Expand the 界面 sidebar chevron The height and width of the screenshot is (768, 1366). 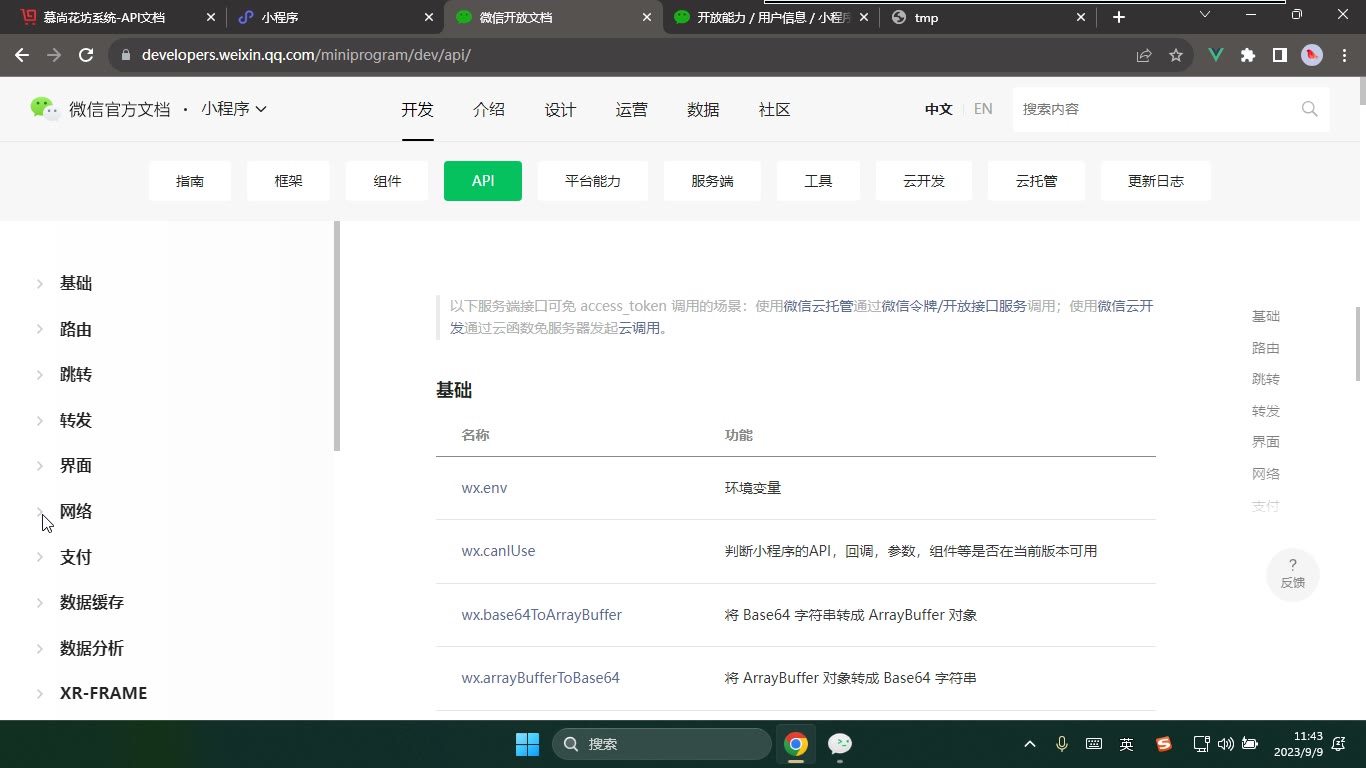pyautogui.click(x=40, y=466)
